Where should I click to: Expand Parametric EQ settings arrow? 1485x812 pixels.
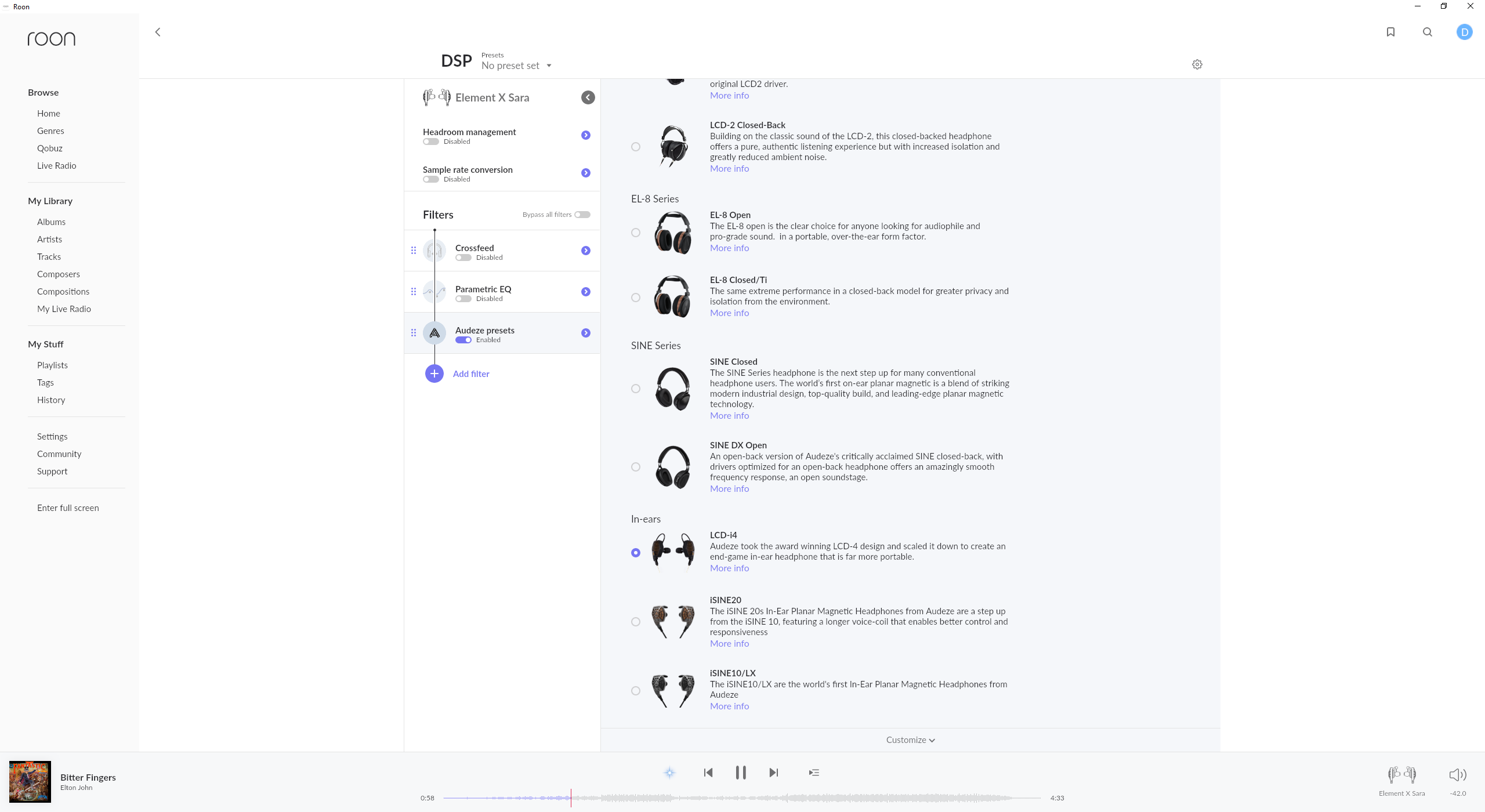[x=586, y=292]
